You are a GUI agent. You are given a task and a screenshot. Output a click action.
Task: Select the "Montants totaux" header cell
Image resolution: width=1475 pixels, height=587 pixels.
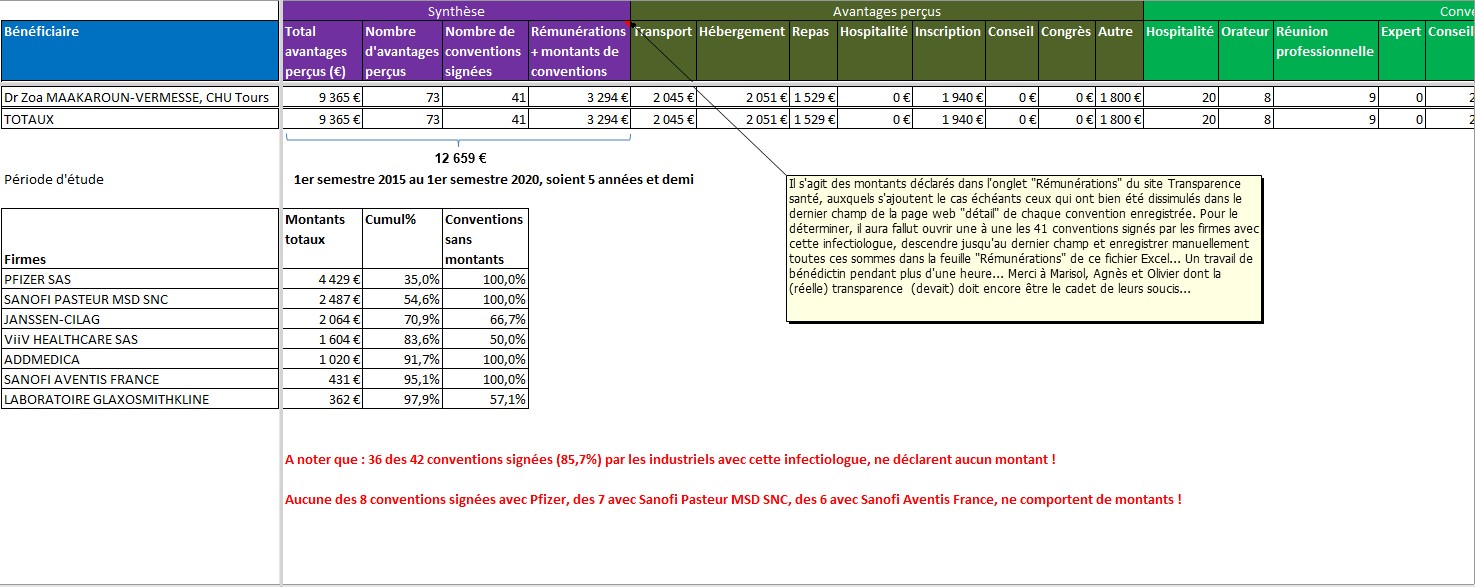tap(322, 239)
